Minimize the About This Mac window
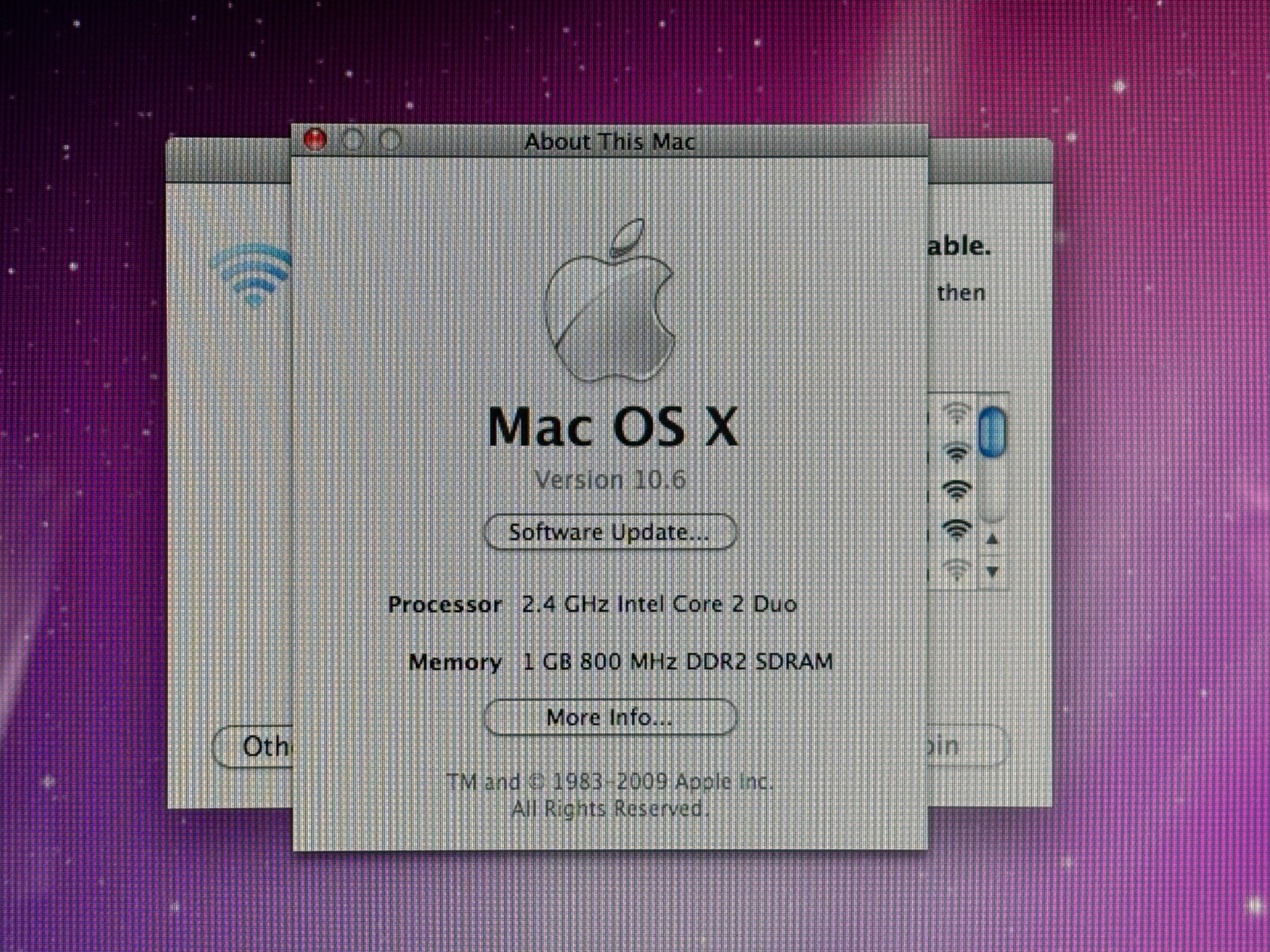The width and height of the screenshot is (1270, 952). coord(352,140)
